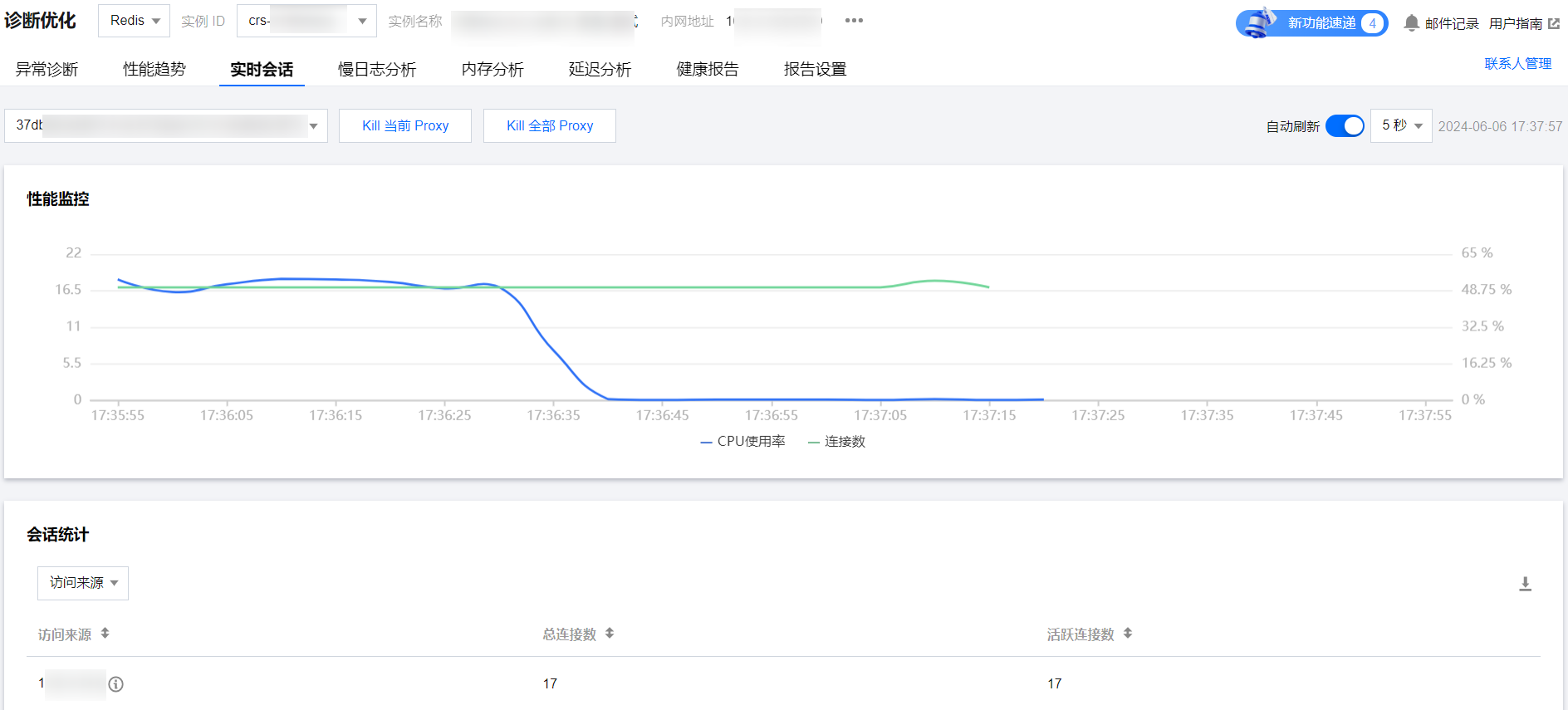Open the memory analysis tab
1568x710 pixels.
[492, 70]
